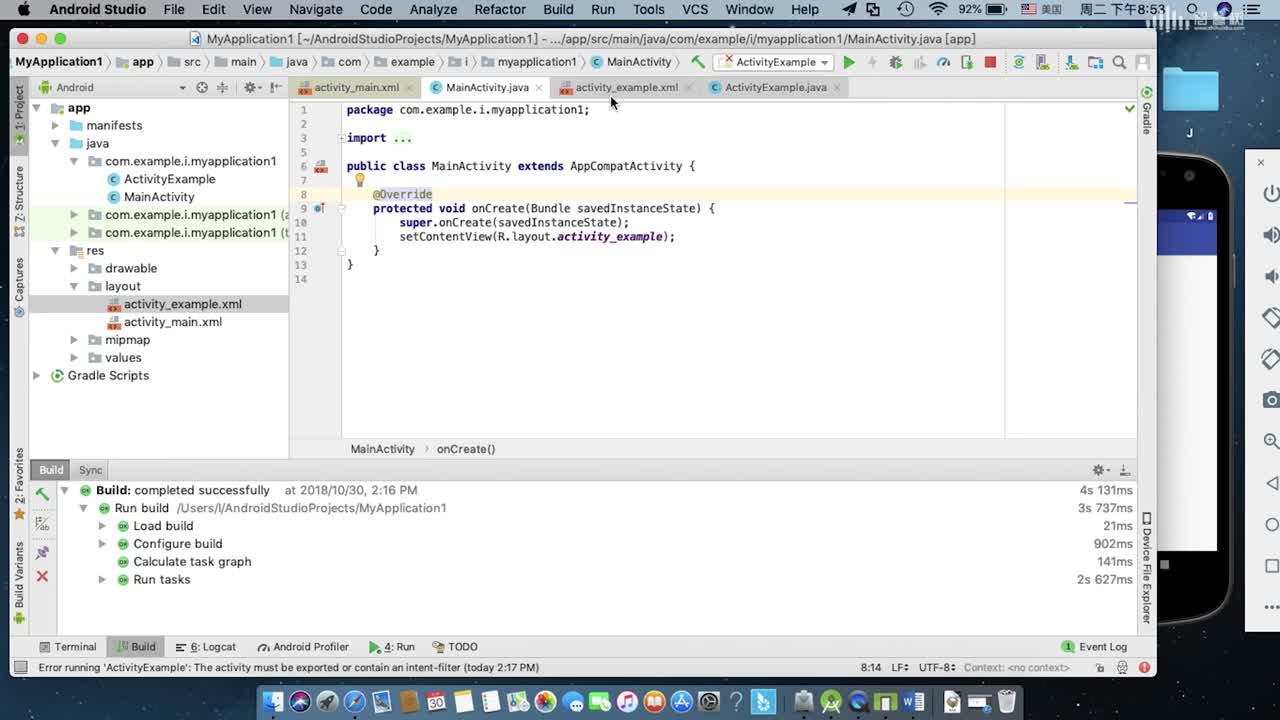The image size is (1280, 720).
Task: Click the Search Everywhere magnifier icon
Action: (x=1119, y=62)
